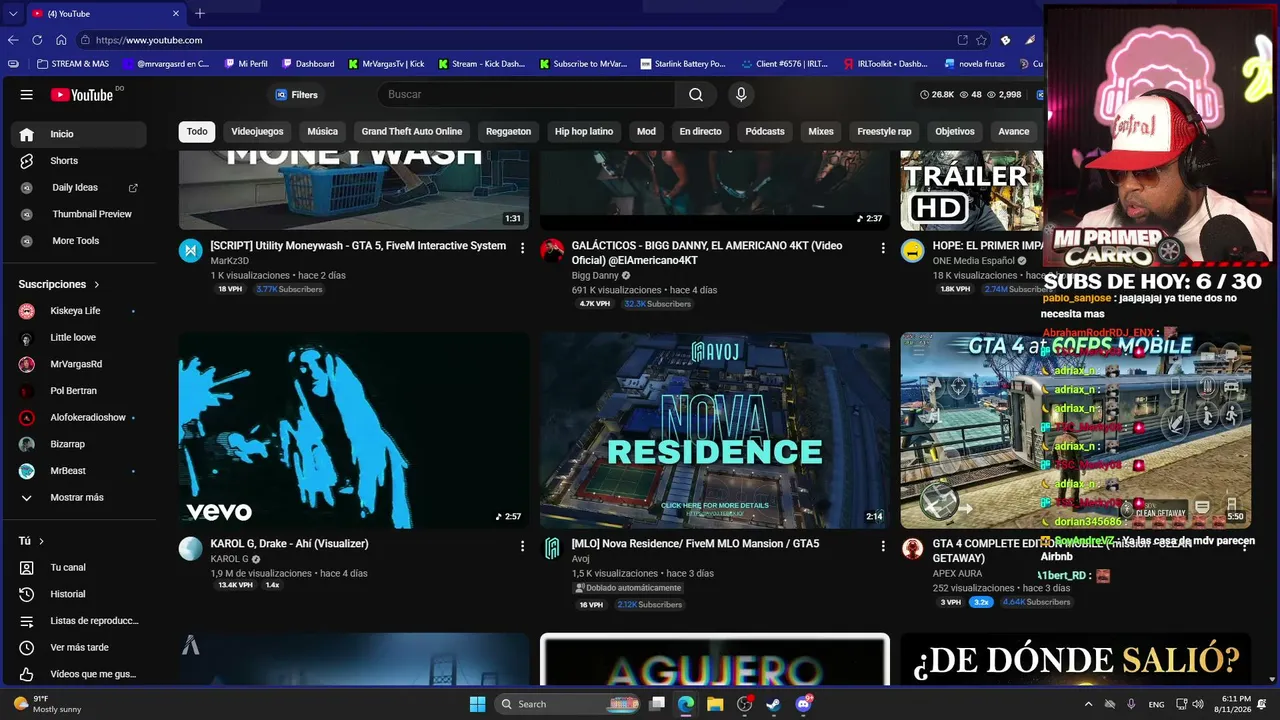1280x720 pixels.
Task: Reload the page in the browser
Action: pos(37,40)
